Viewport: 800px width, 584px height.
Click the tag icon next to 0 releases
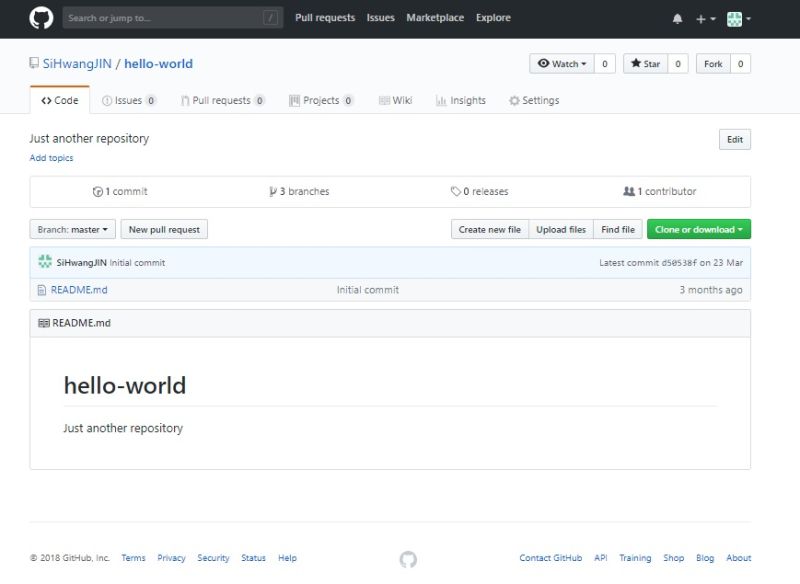[x=456, y=191]
